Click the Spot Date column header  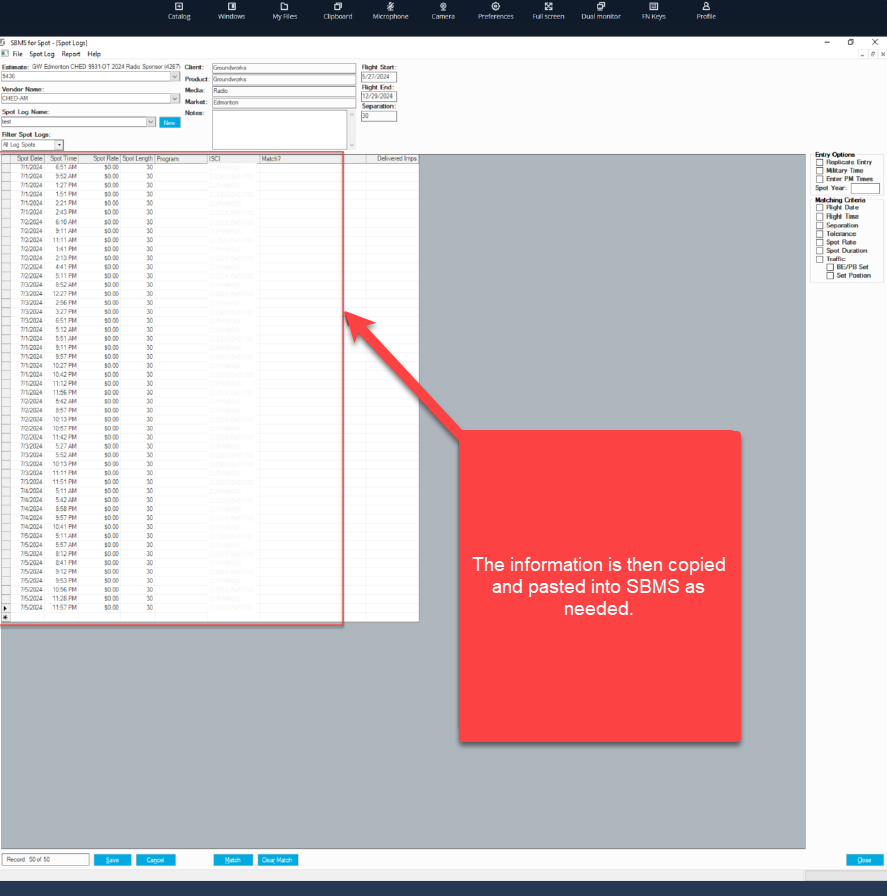(x=27, y=159)
